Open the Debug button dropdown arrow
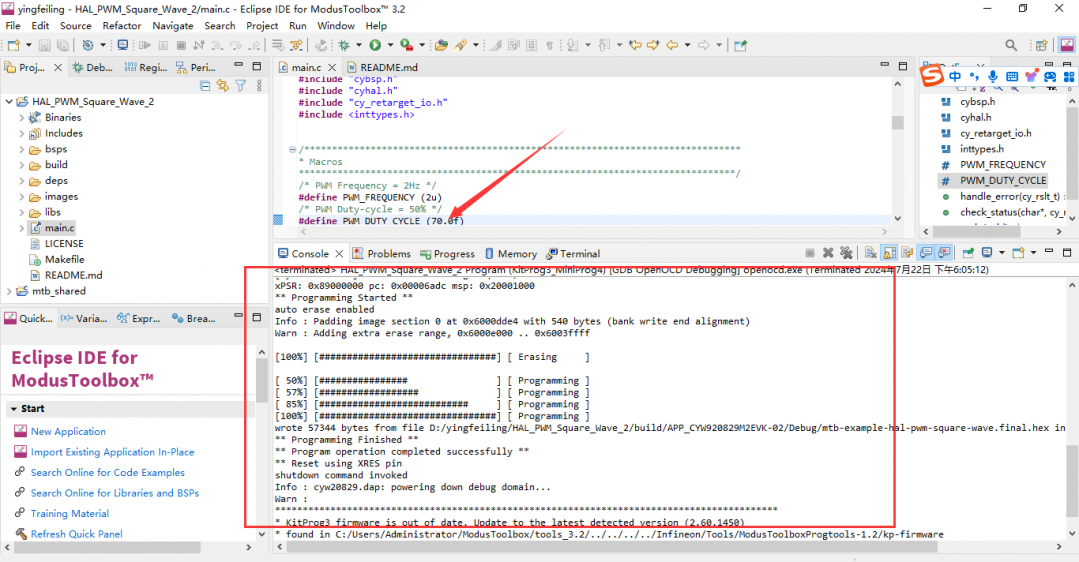1079x562 pixels. coord(359,45)
